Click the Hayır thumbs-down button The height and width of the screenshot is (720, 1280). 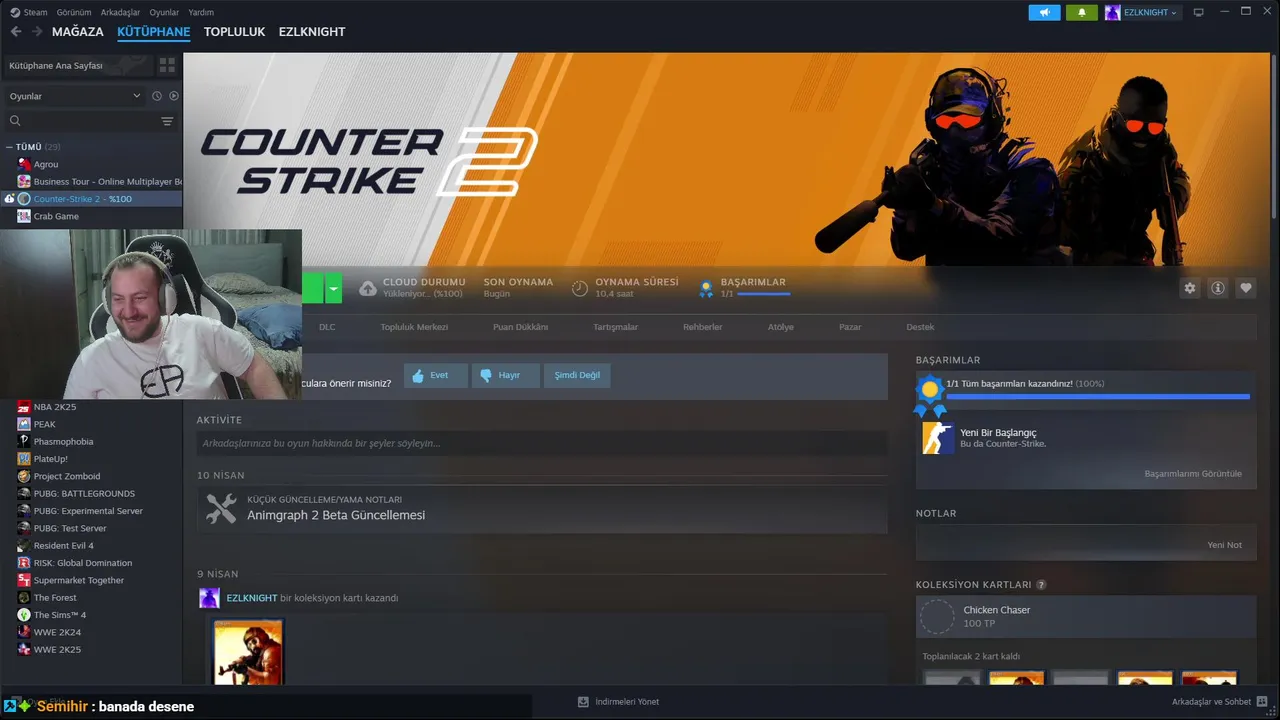[506, 375]
